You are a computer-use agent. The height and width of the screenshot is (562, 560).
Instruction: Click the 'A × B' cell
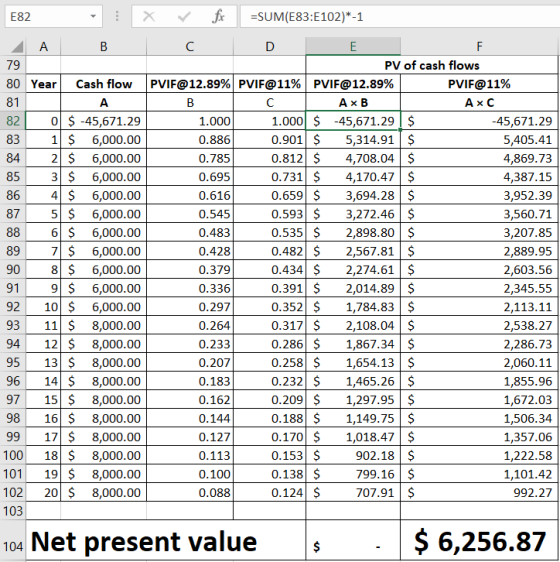pyautogui.click(x=353, y=103)
